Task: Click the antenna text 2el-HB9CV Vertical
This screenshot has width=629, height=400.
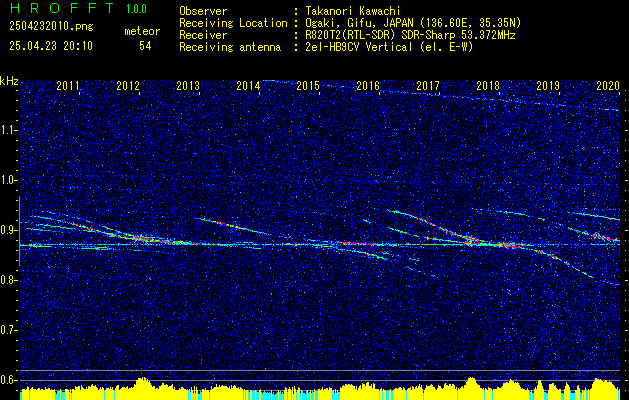Action: point(358,47)
